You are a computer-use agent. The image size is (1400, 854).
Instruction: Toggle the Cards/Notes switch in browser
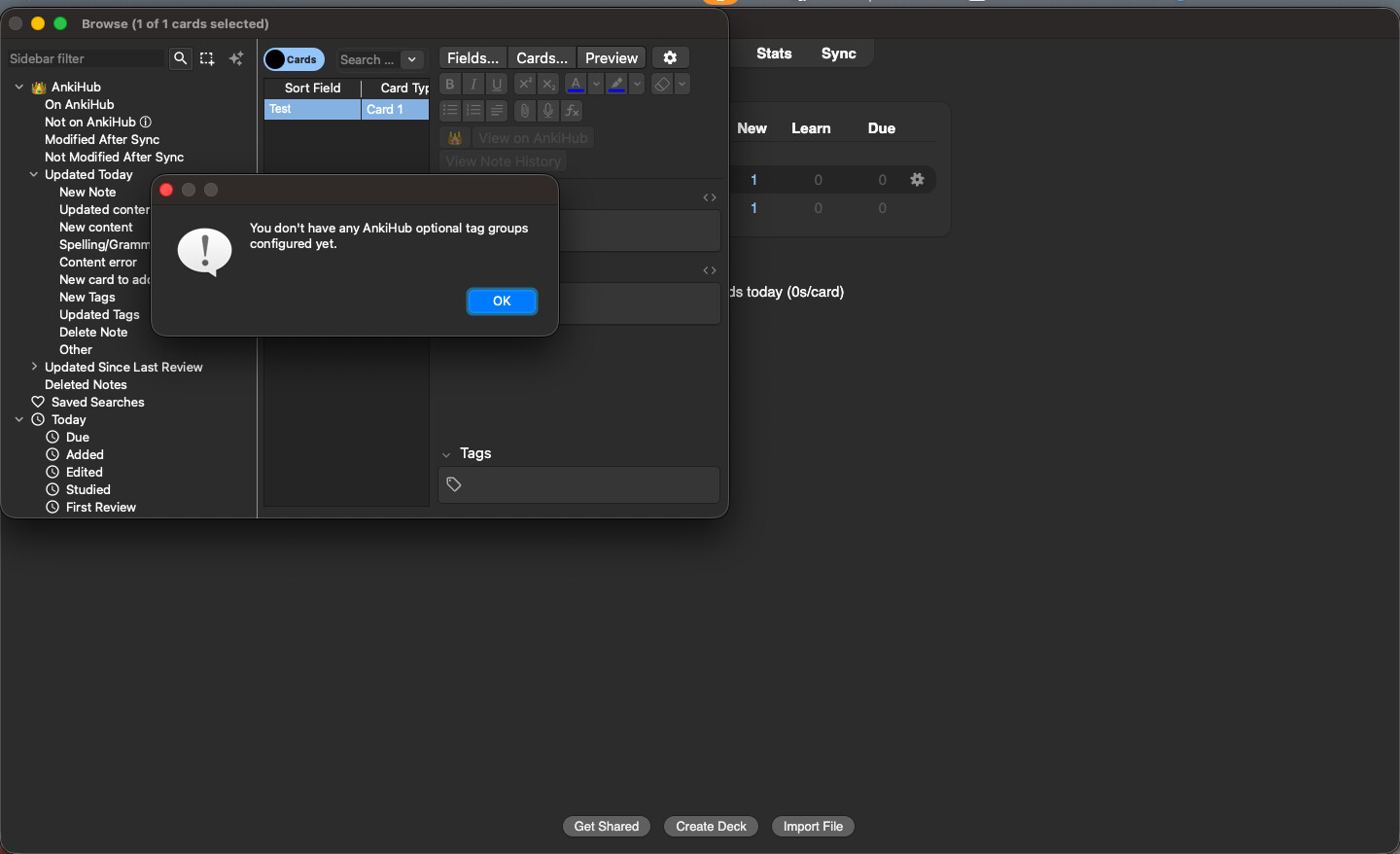(294, 59)
